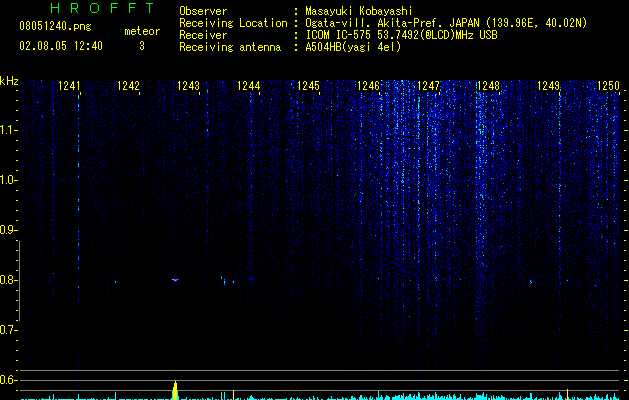Click the 0.6 kHz axis label

8,380
